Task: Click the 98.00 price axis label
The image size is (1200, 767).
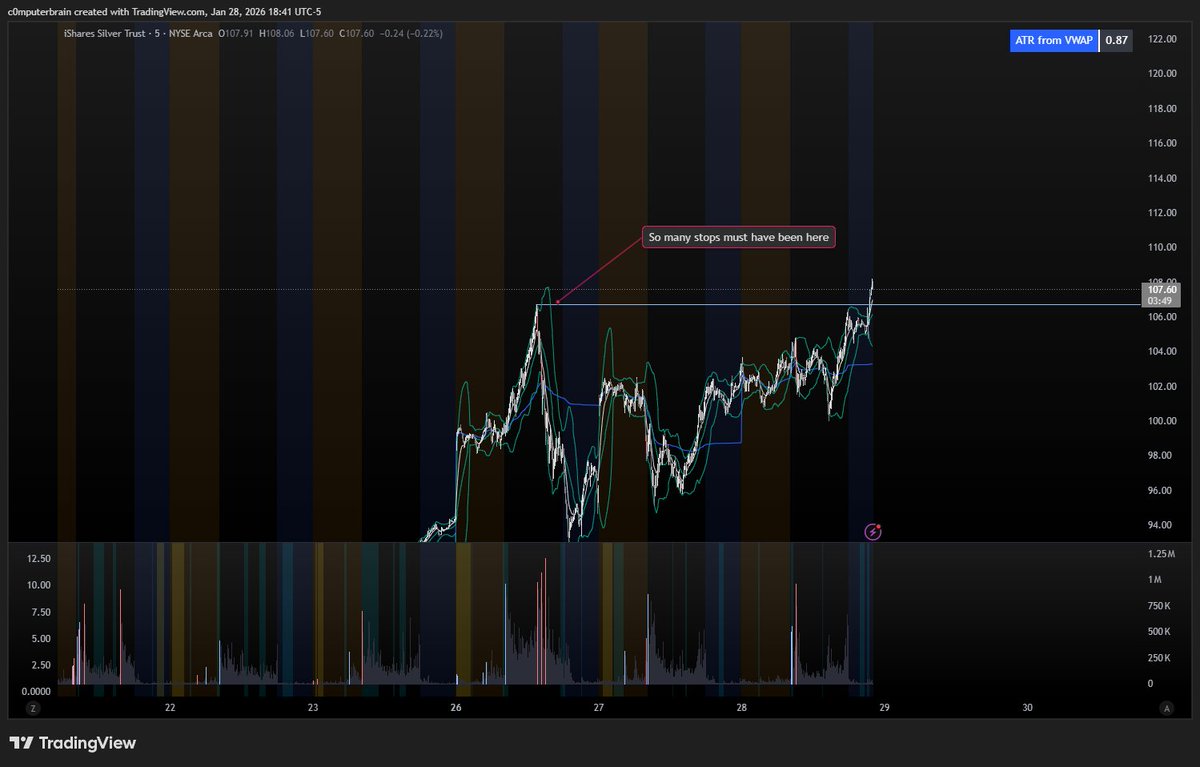Action: [1160, 456]
